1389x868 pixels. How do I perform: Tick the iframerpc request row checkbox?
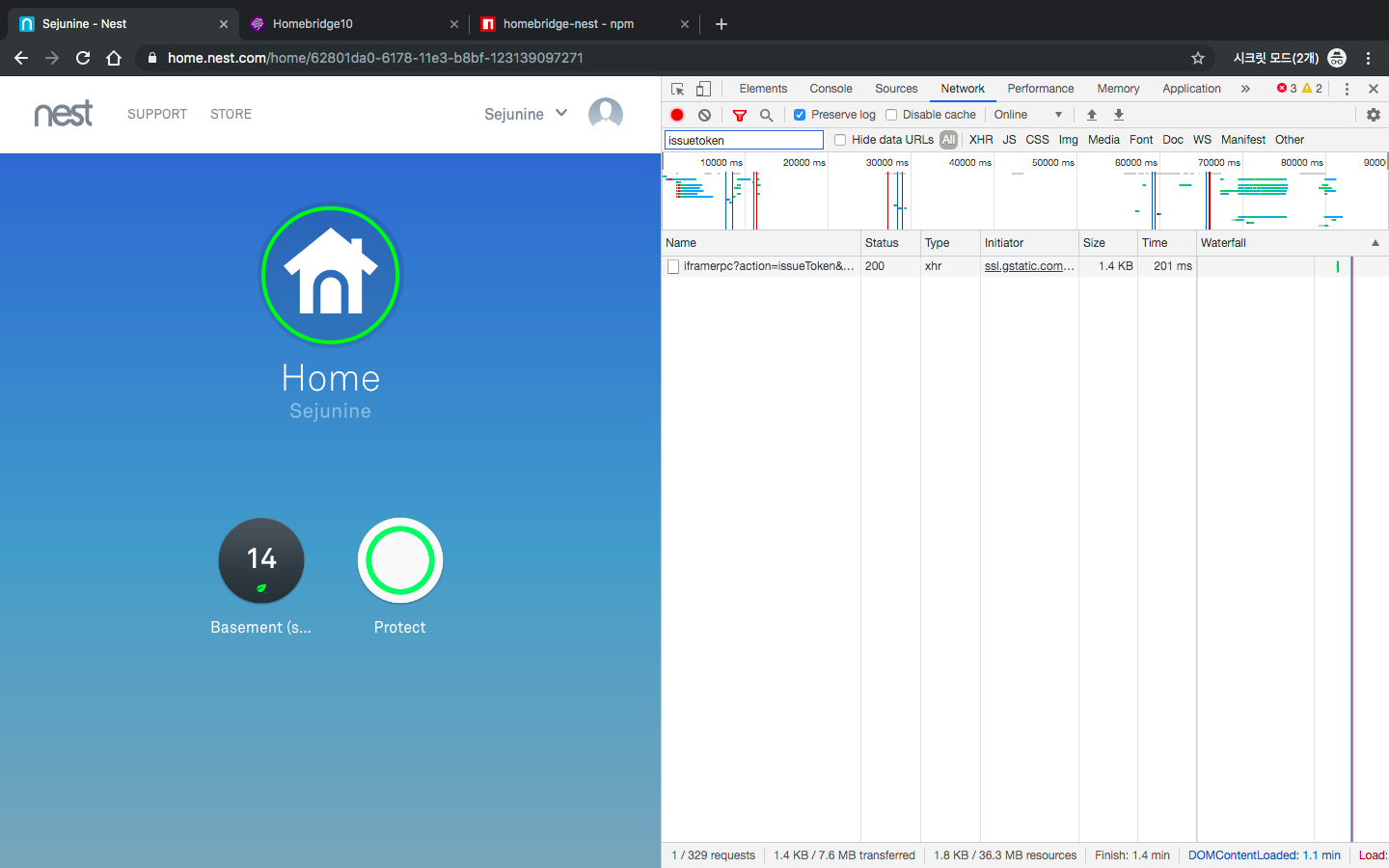(673, 267)
